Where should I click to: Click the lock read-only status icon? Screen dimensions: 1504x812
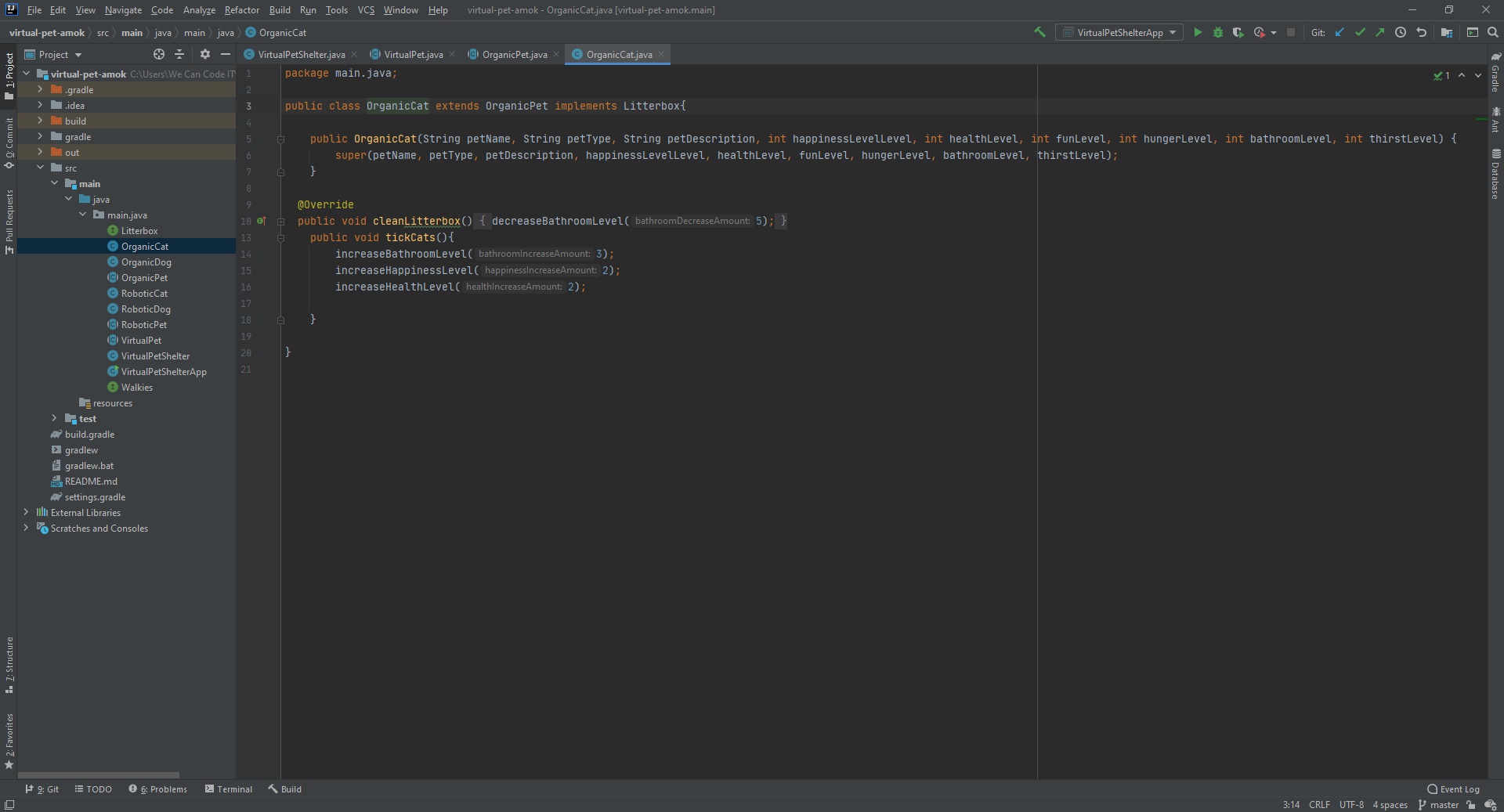click(x=1471, y=805)
